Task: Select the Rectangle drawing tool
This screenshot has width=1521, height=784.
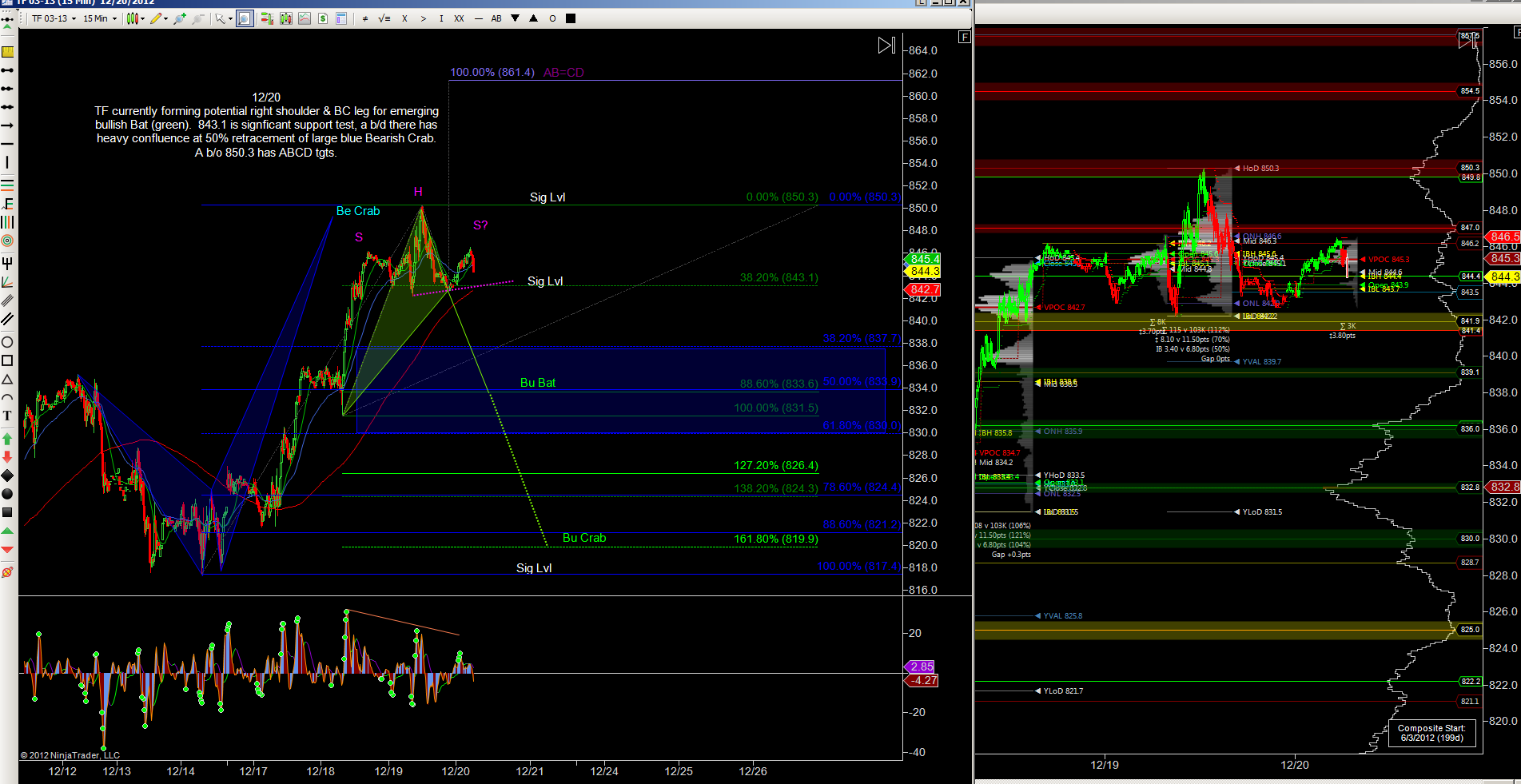Action: [7, 360]
